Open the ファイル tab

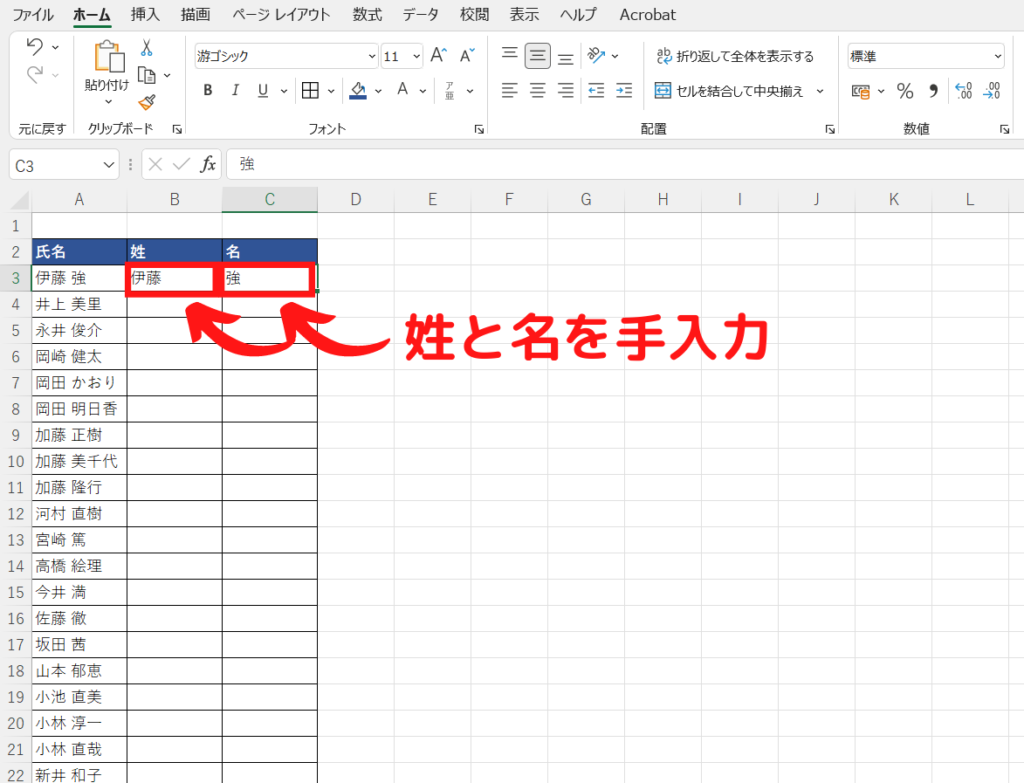pos(33,14)
